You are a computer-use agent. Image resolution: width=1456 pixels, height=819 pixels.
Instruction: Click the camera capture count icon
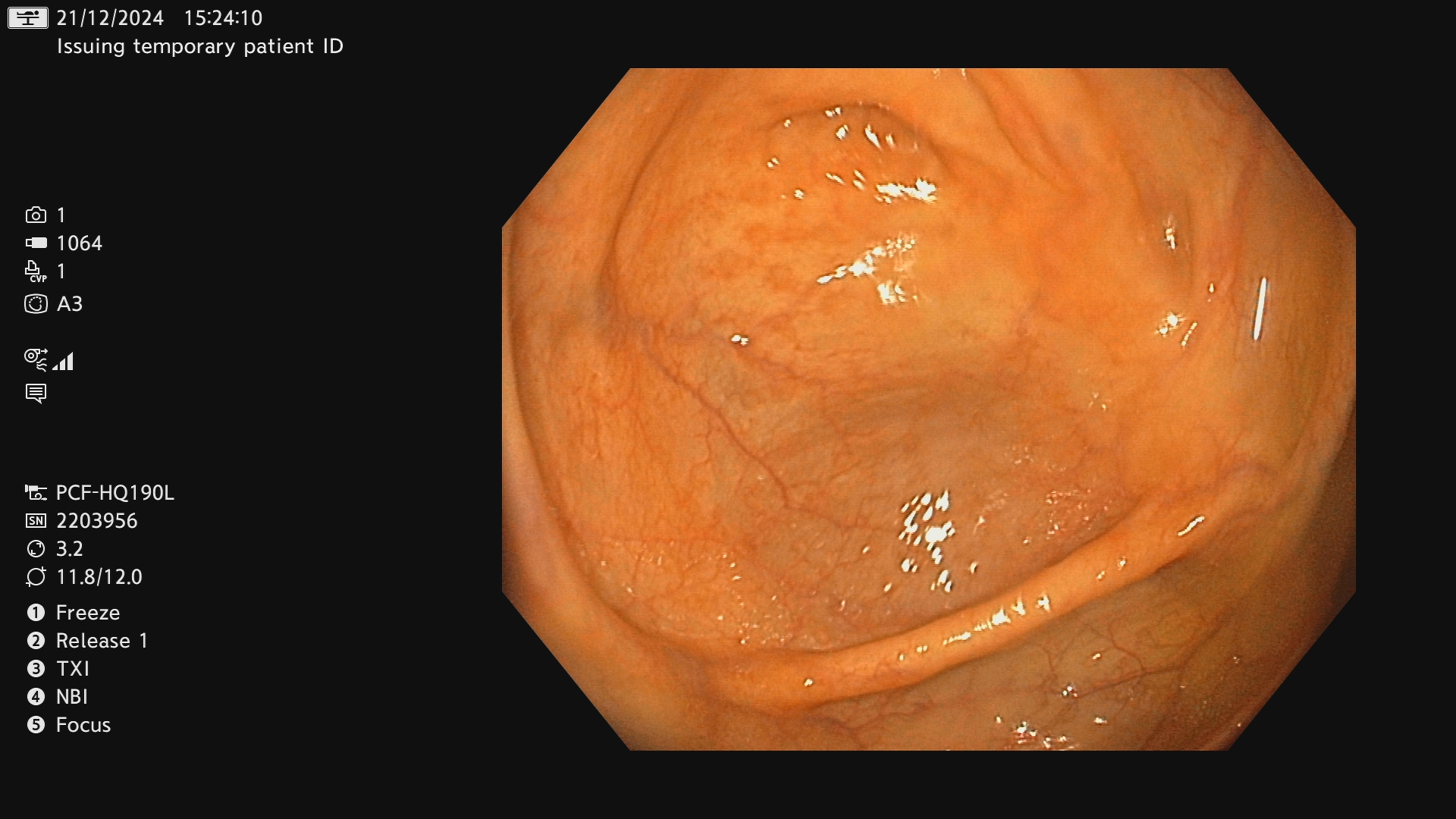coord(36,215)
